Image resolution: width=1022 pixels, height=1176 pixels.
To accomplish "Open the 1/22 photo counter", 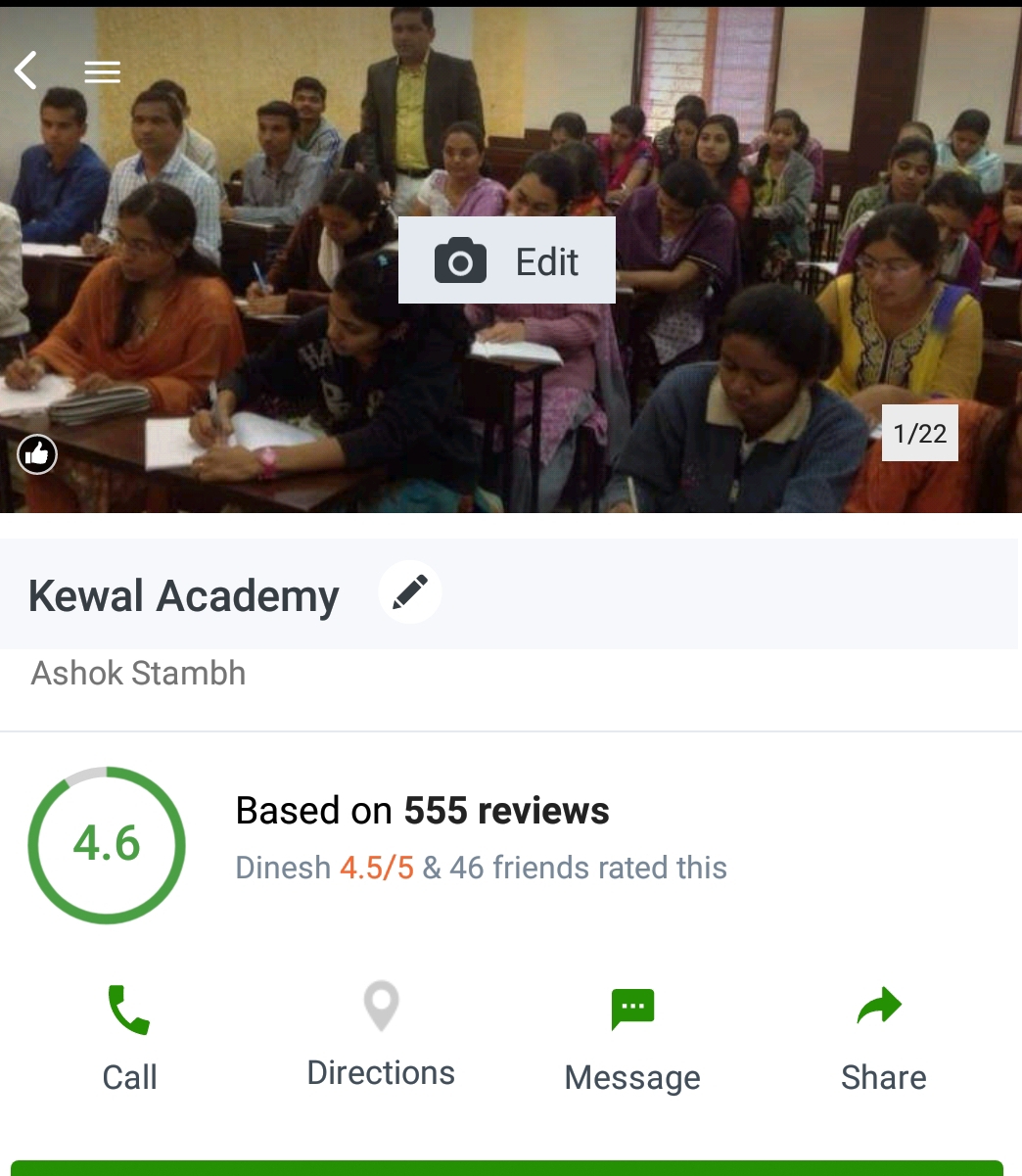I will click(x=920, y=433).
